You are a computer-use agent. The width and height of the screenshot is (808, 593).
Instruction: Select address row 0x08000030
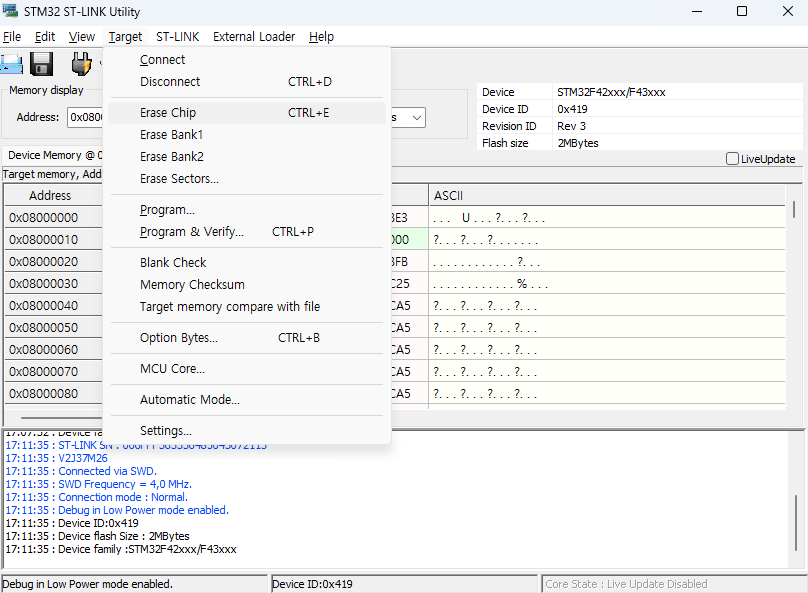coord(44,284)
